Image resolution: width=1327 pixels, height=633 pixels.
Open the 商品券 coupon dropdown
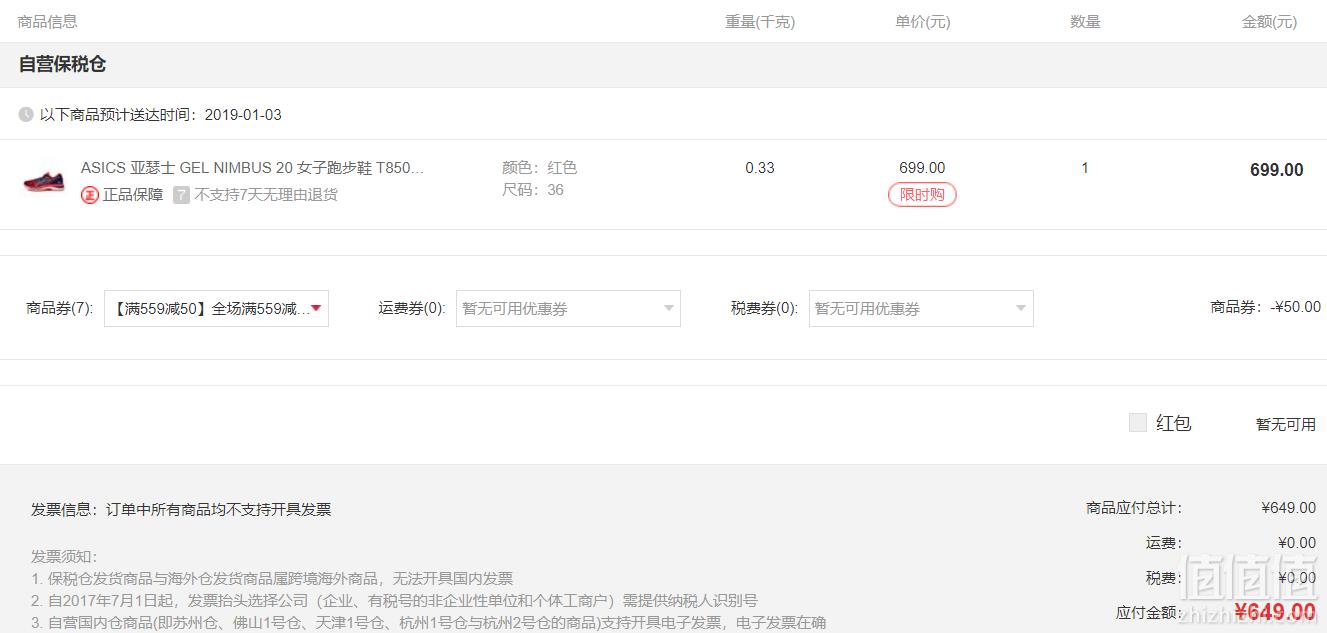click(x=216, y=309)
